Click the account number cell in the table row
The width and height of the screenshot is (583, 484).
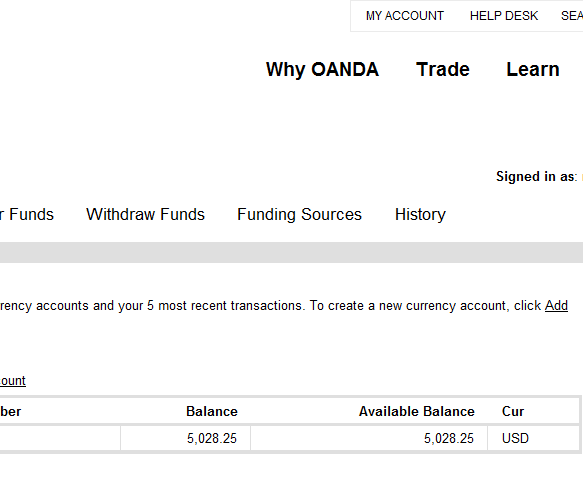tap(60, 438)
